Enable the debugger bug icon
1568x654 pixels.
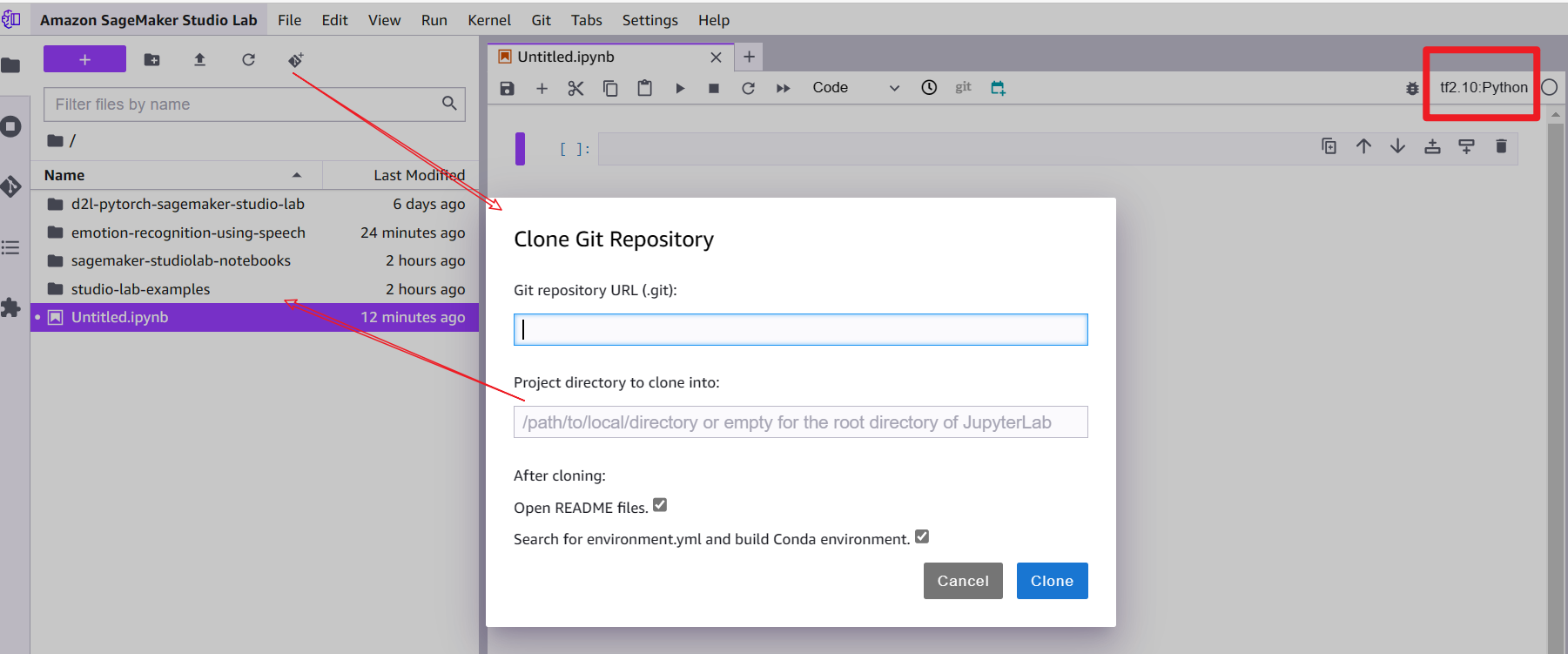1412,88
